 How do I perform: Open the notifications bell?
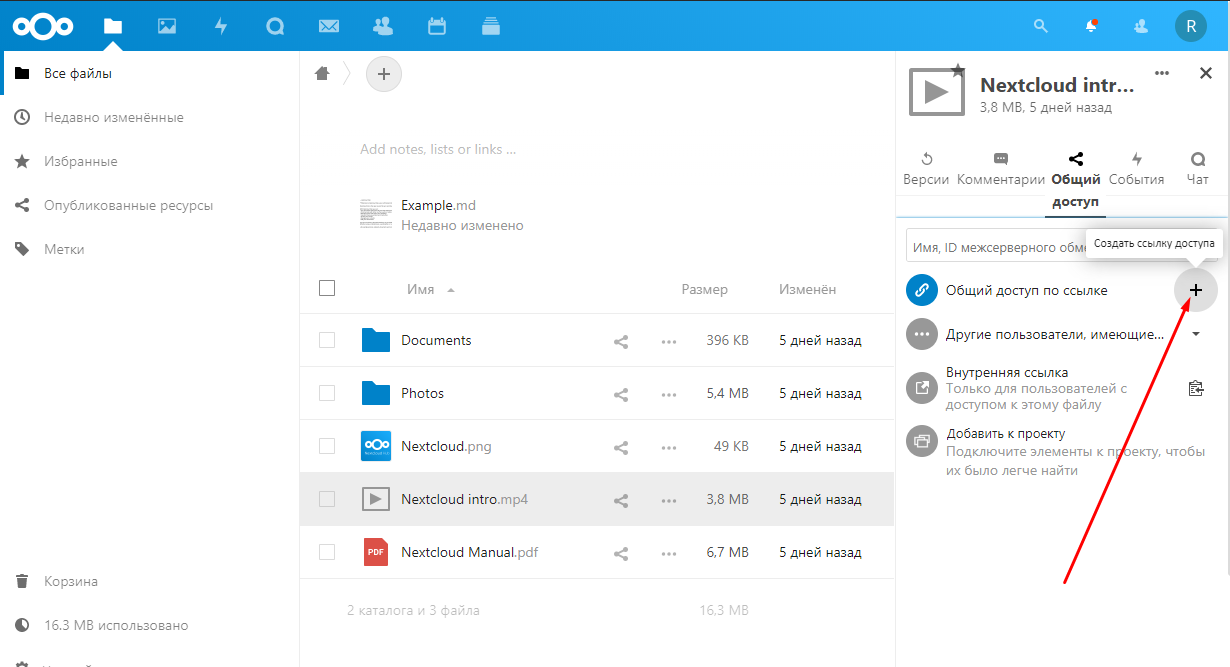point(1091,26)
